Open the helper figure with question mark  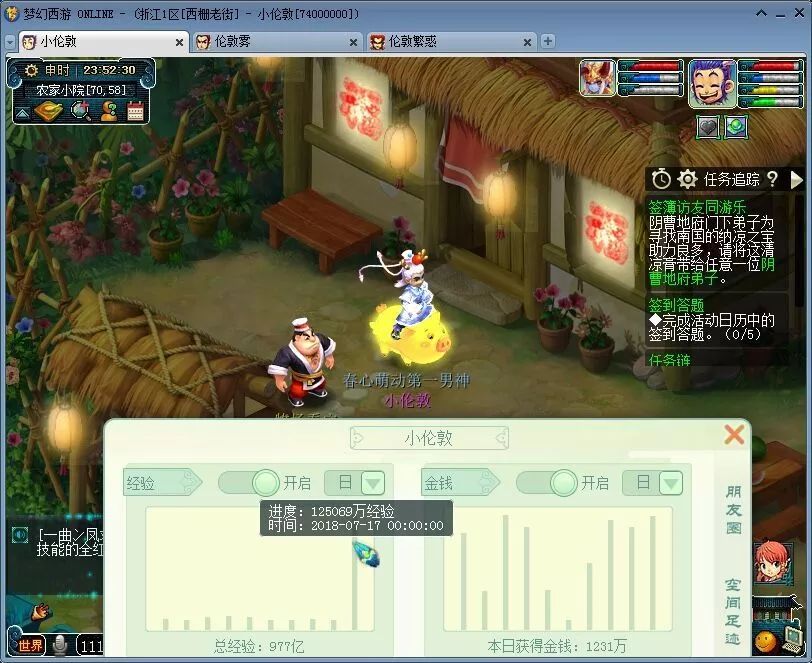[109, 111]
